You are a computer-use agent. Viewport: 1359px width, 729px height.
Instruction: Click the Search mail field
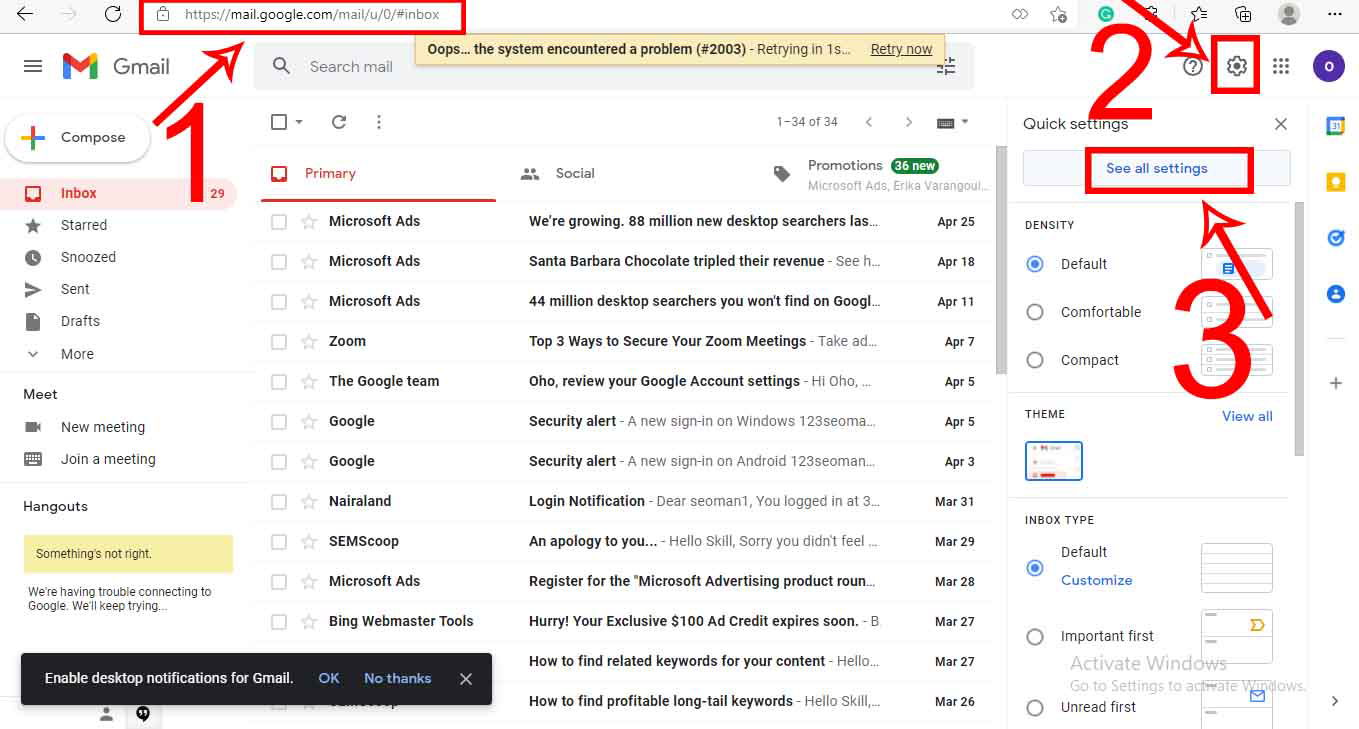point(612,67)
